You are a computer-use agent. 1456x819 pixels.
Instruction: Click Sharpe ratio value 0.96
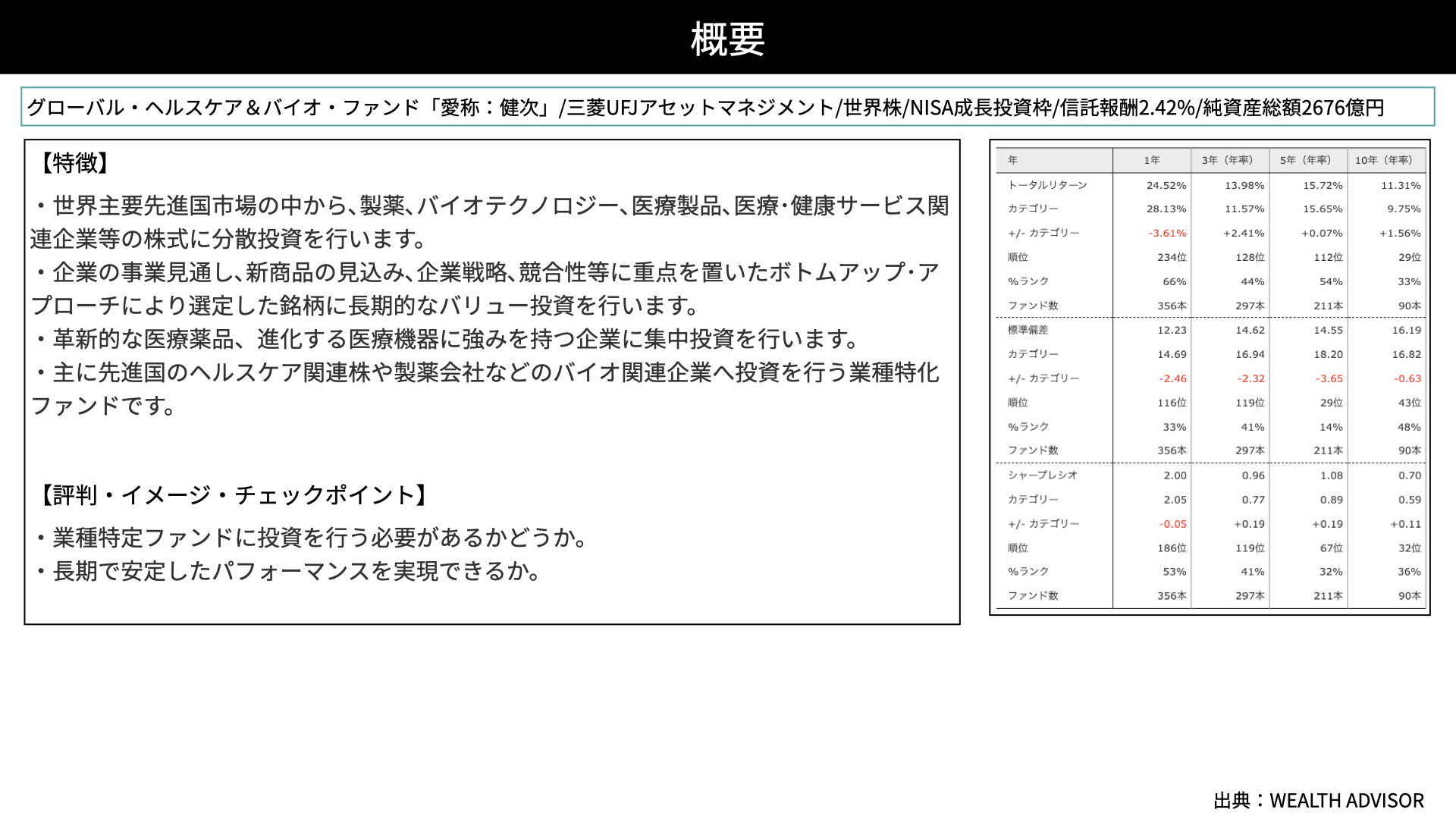[1253, 475]
